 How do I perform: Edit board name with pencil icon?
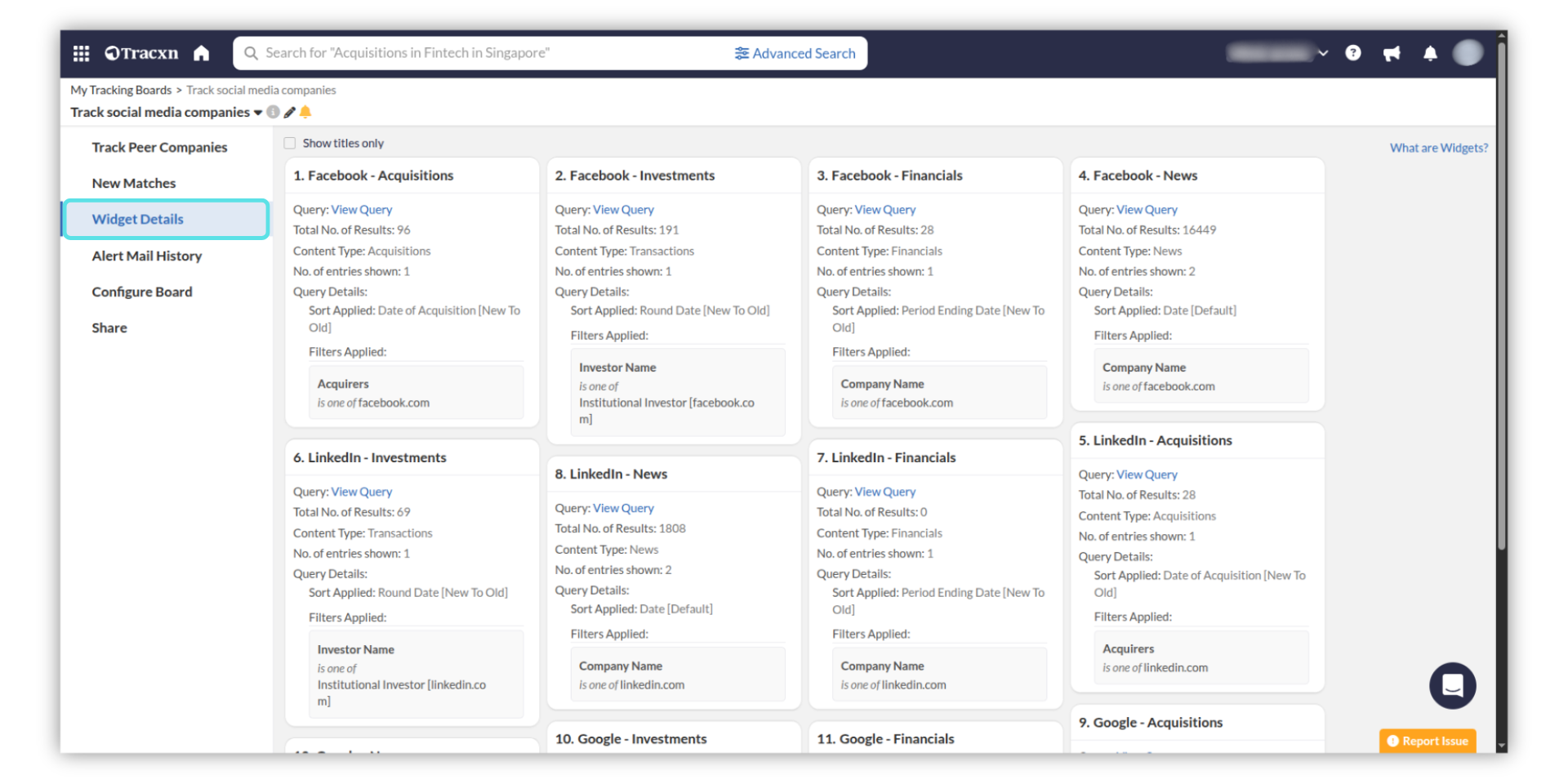pos(289,112)
